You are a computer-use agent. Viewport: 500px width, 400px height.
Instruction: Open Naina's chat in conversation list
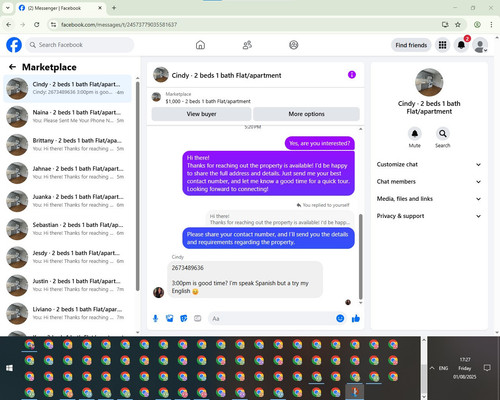pyautogui.click(x=68, y=117)
